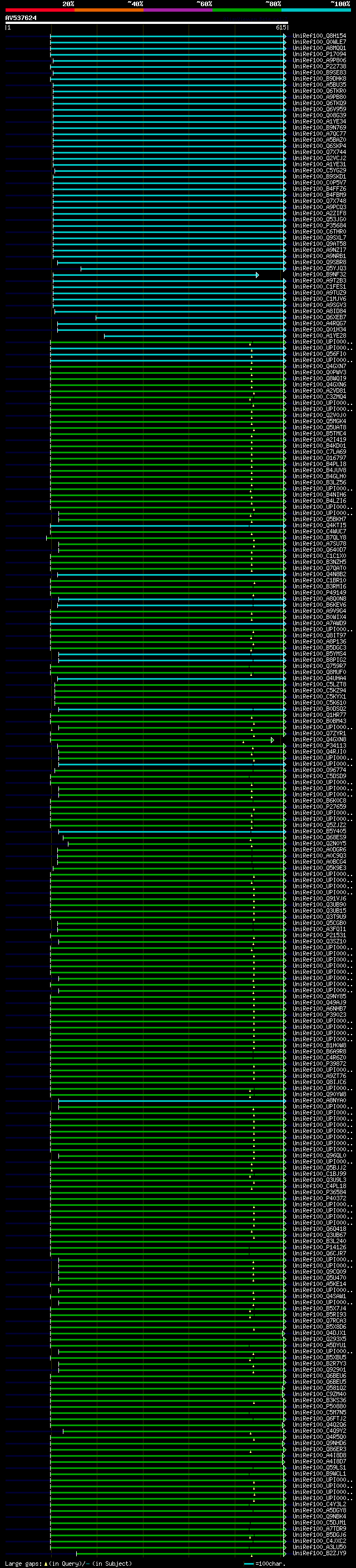Select label UniRef100_C5YG29
The height and width of the screenshot is (1568, 356).
[x=319, y=170]
